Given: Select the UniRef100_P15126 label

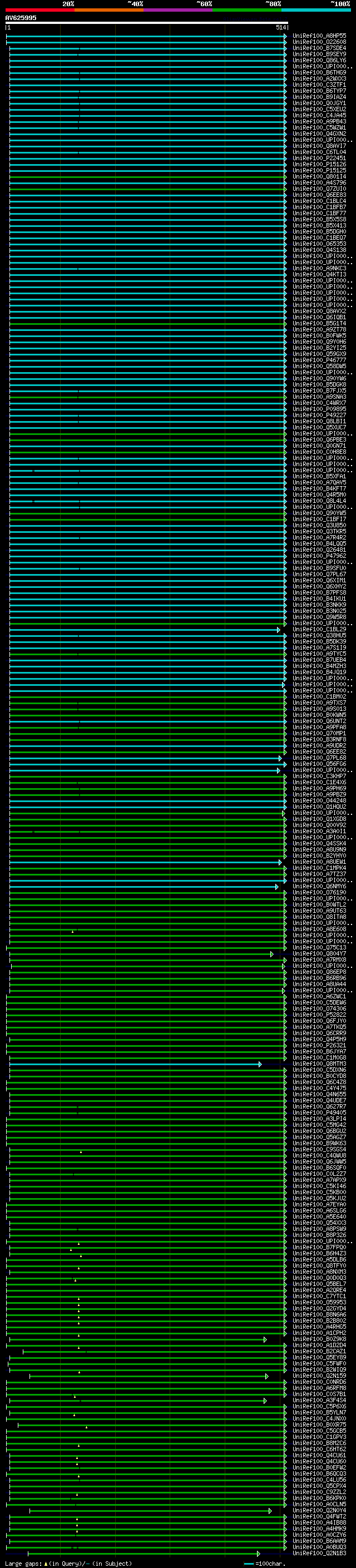Looking at the screenshot, I should pyautogui.click(x=319, y=164).
